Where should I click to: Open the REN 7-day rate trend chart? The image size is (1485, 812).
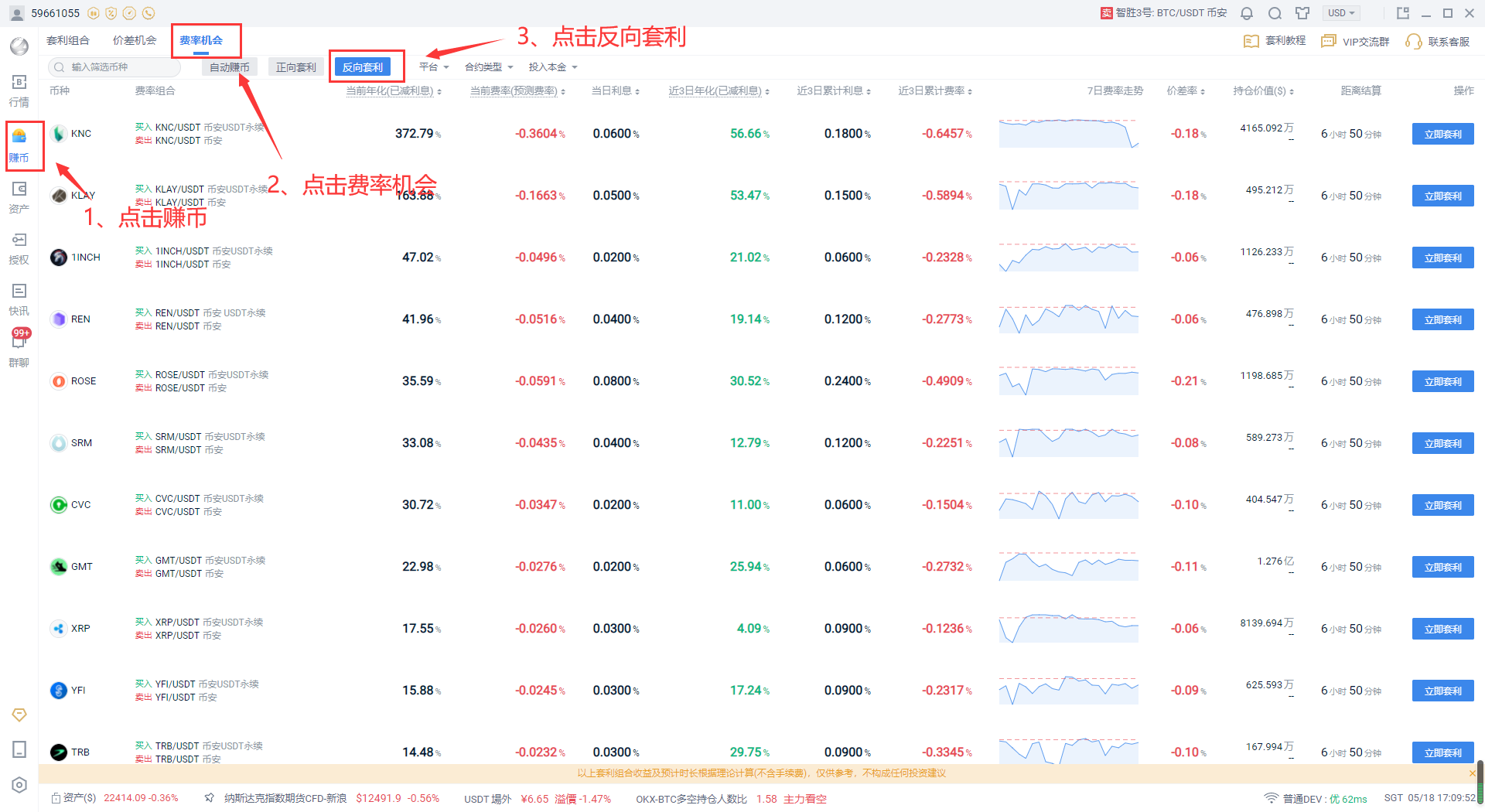pyautogui.click(x=1068, y=319)
